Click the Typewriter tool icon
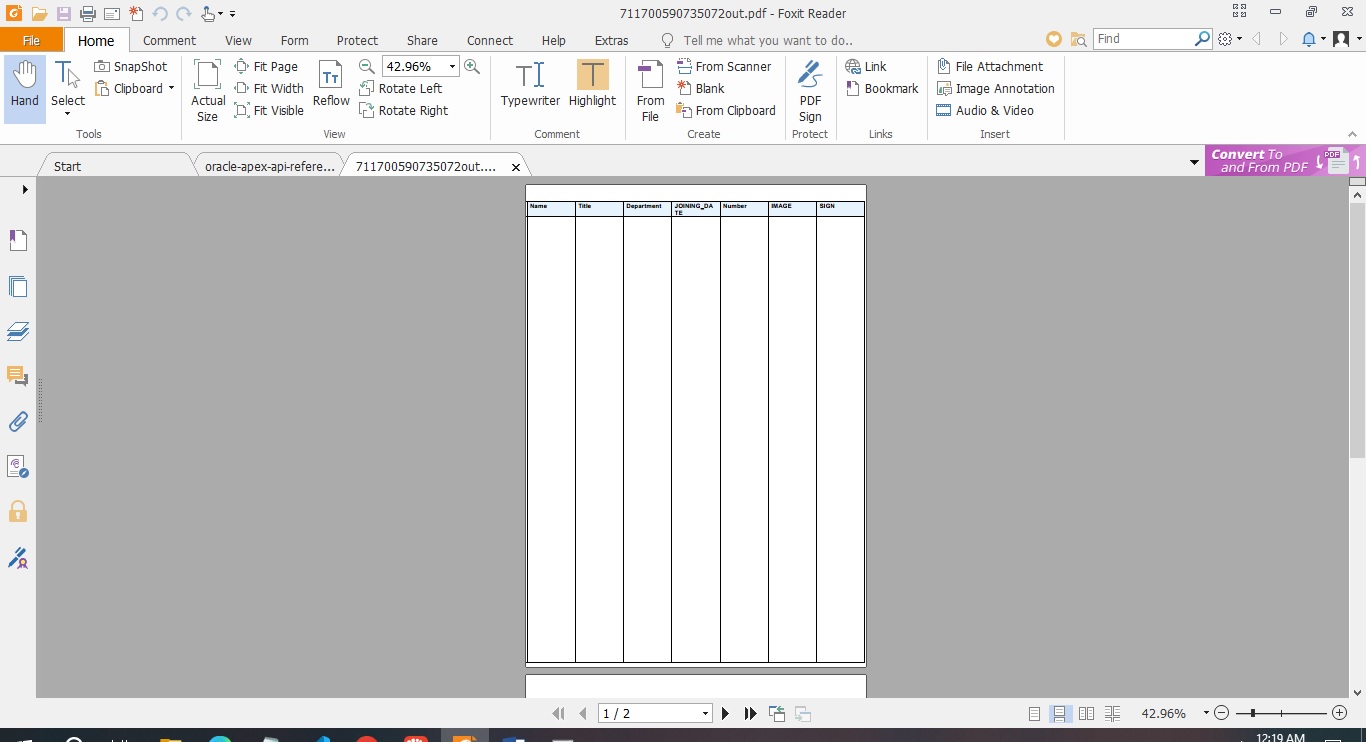 530,86
